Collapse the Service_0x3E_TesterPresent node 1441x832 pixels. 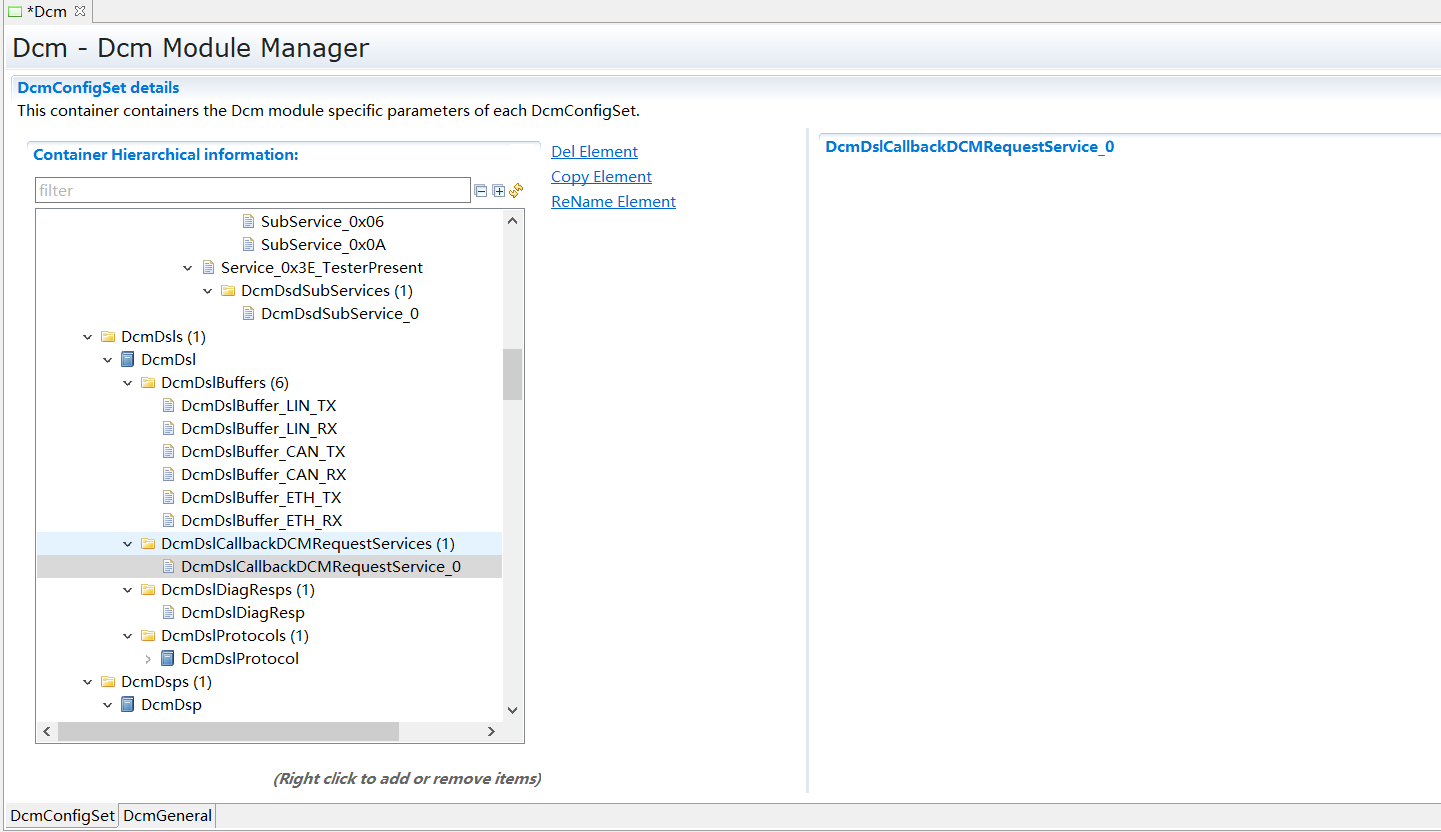[x=188, y=267]
